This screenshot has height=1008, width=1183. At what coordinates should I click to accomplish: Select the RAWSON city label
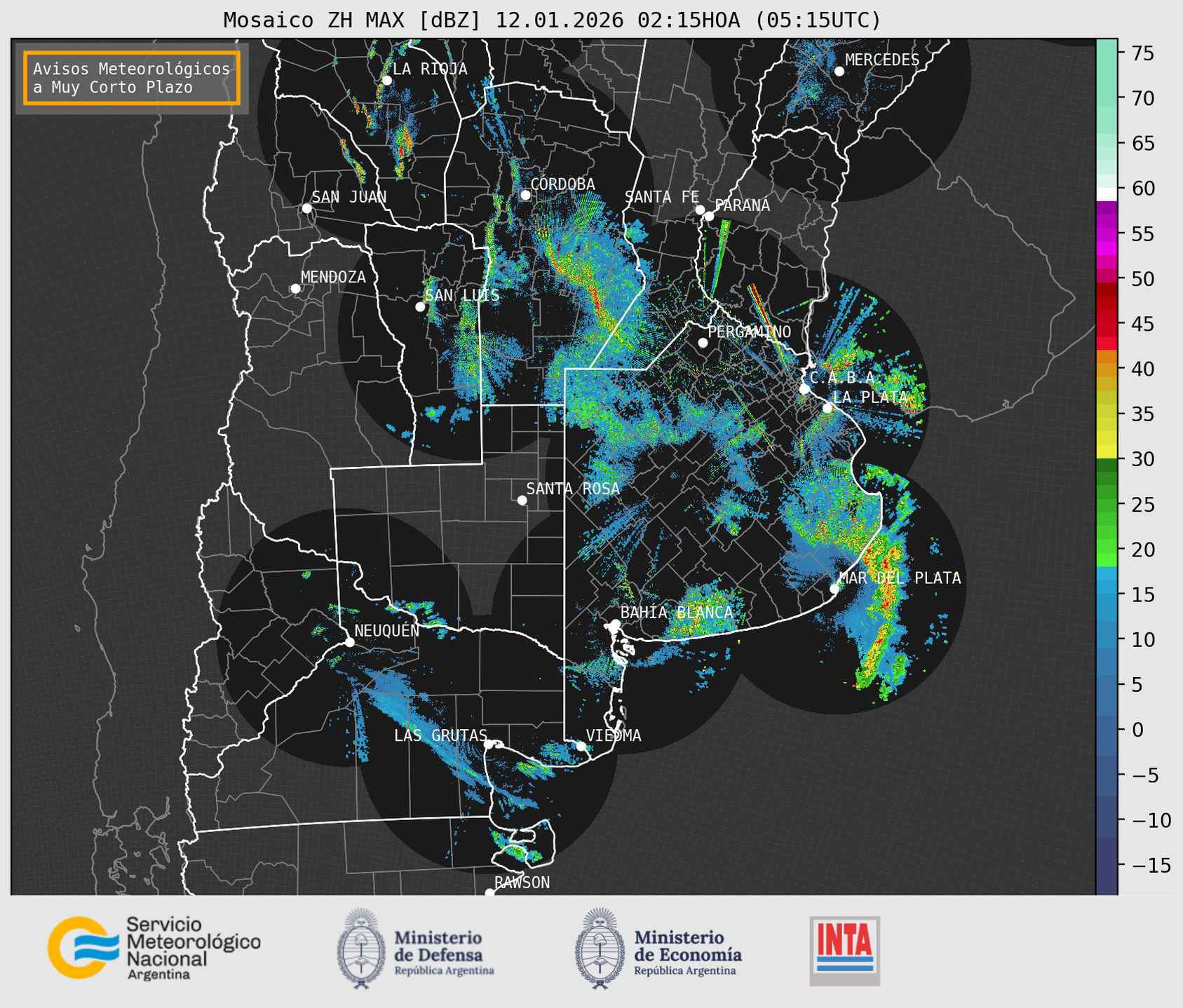(x=522, y=883)
